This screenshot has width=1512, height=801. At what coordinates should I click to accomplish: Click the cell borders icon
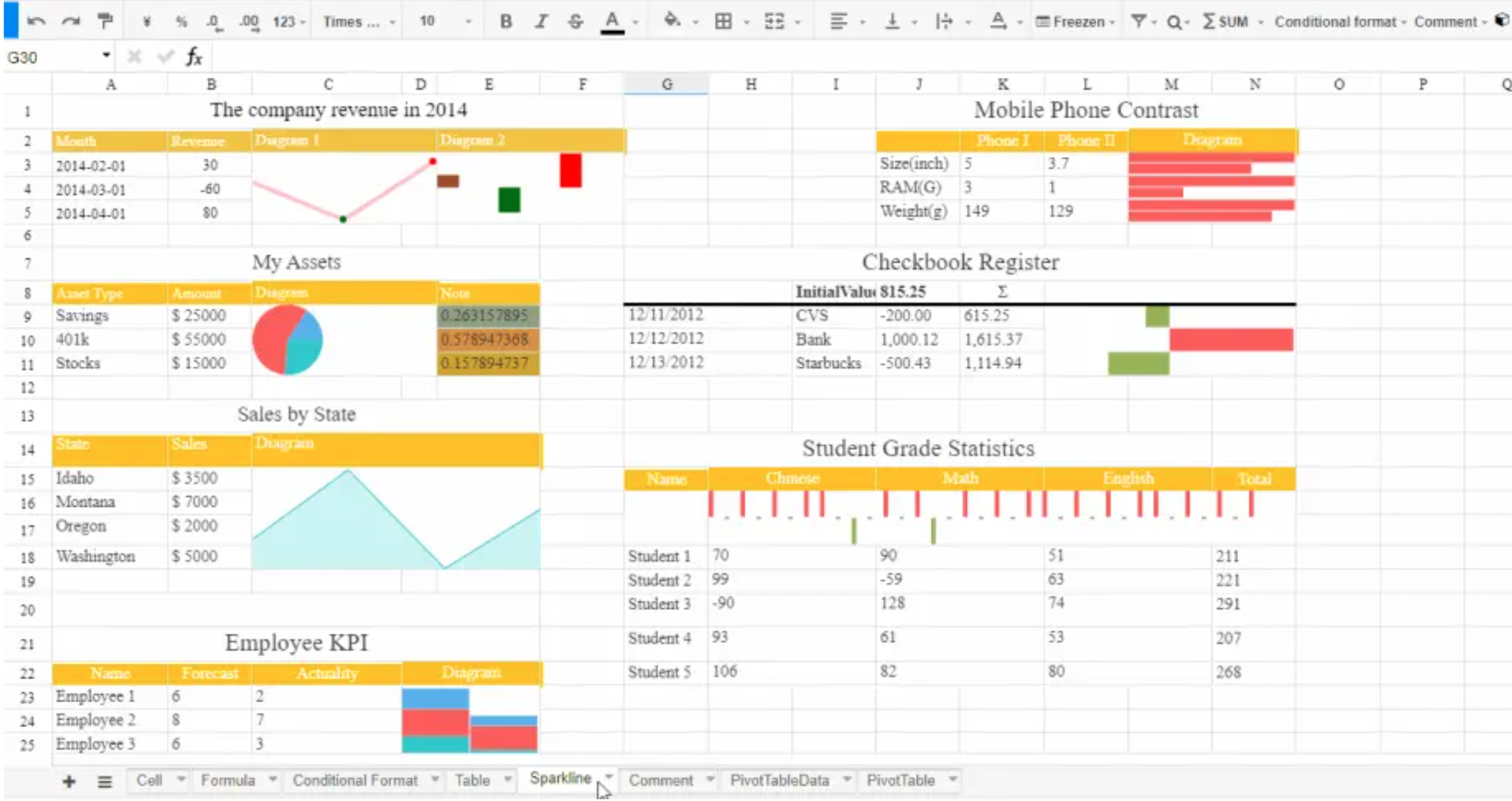[x=723, y=22]
